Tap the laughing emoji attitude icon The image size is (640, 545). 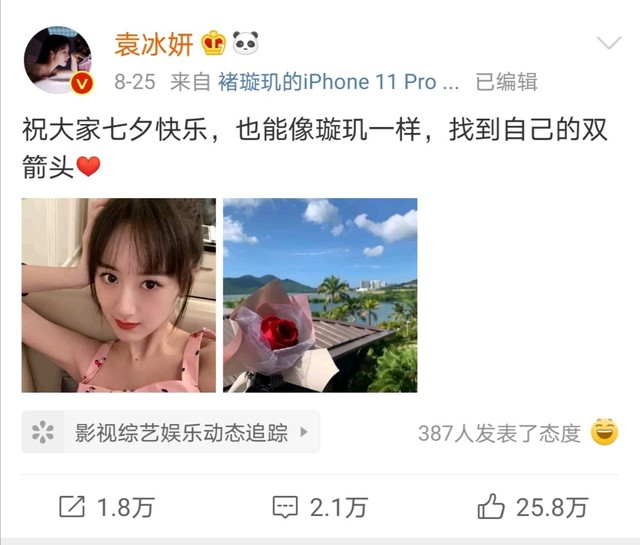coord(604,432)
